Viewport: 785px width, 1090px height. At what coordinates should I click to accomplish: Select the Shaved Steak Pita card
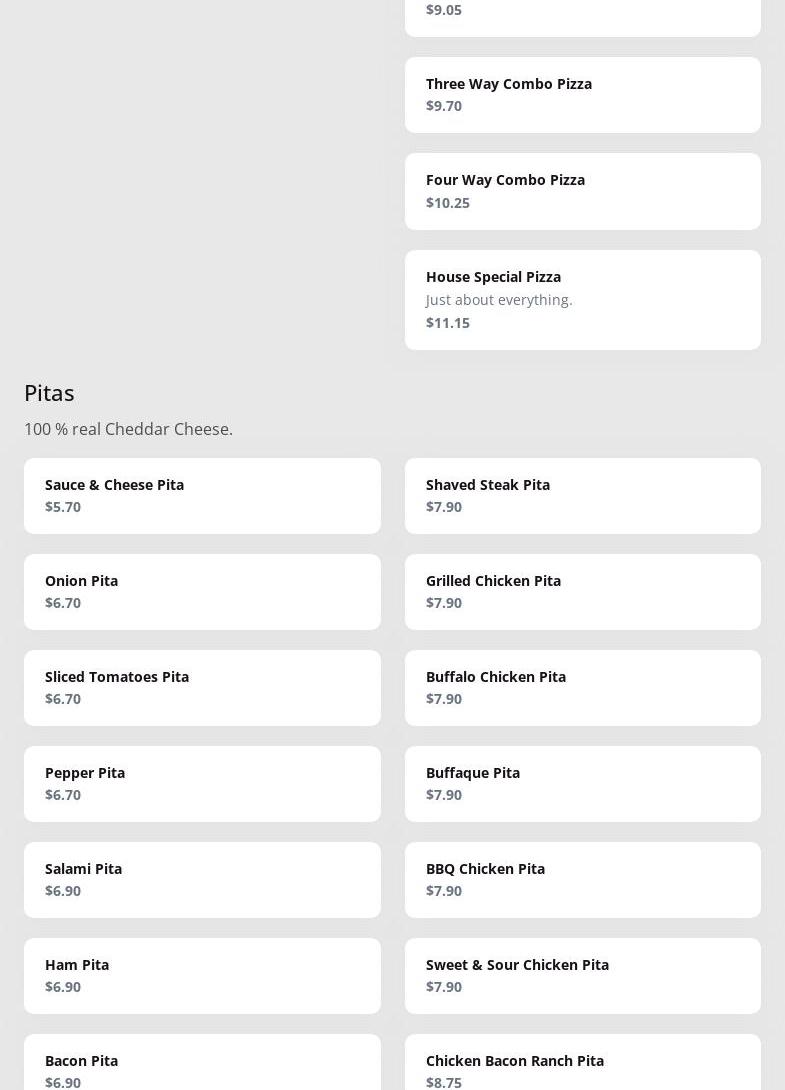582,495
